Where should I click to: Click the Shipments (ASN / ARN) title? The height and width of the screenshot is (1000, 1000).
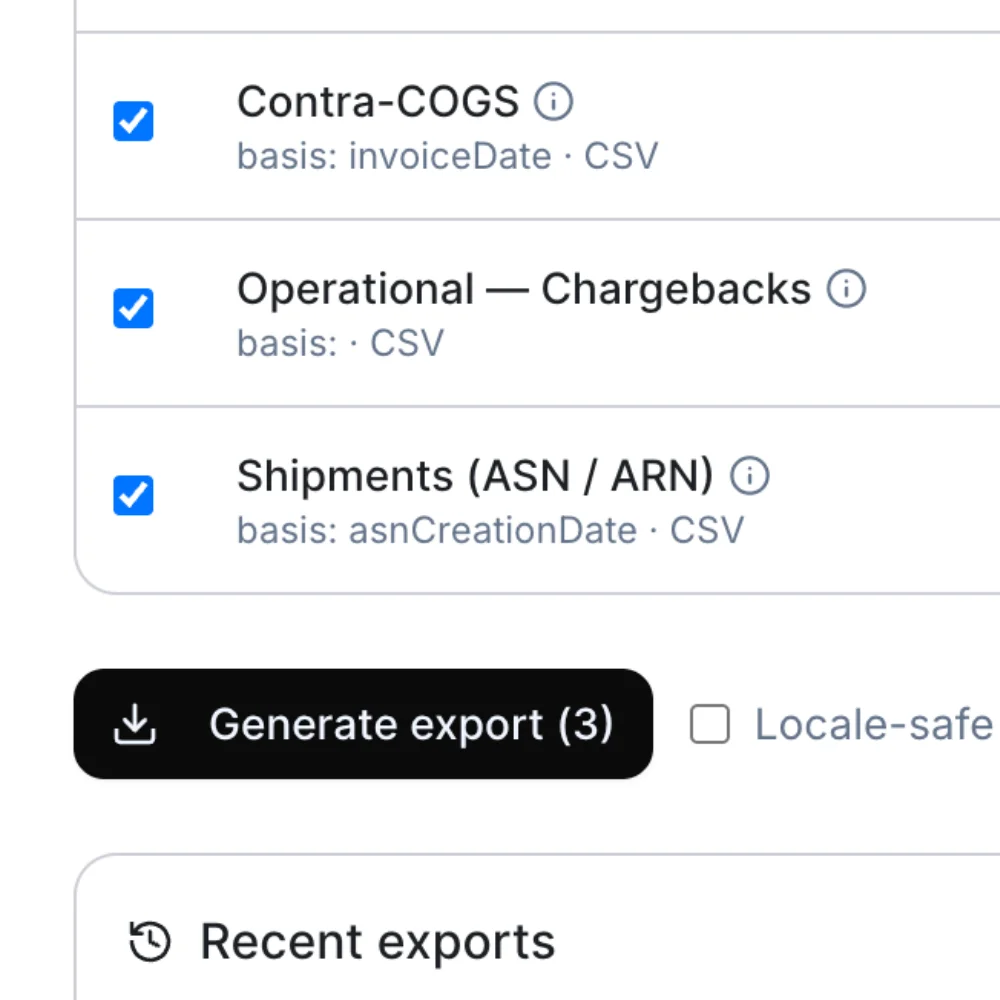pyautogui.click(x=475, y=476)
